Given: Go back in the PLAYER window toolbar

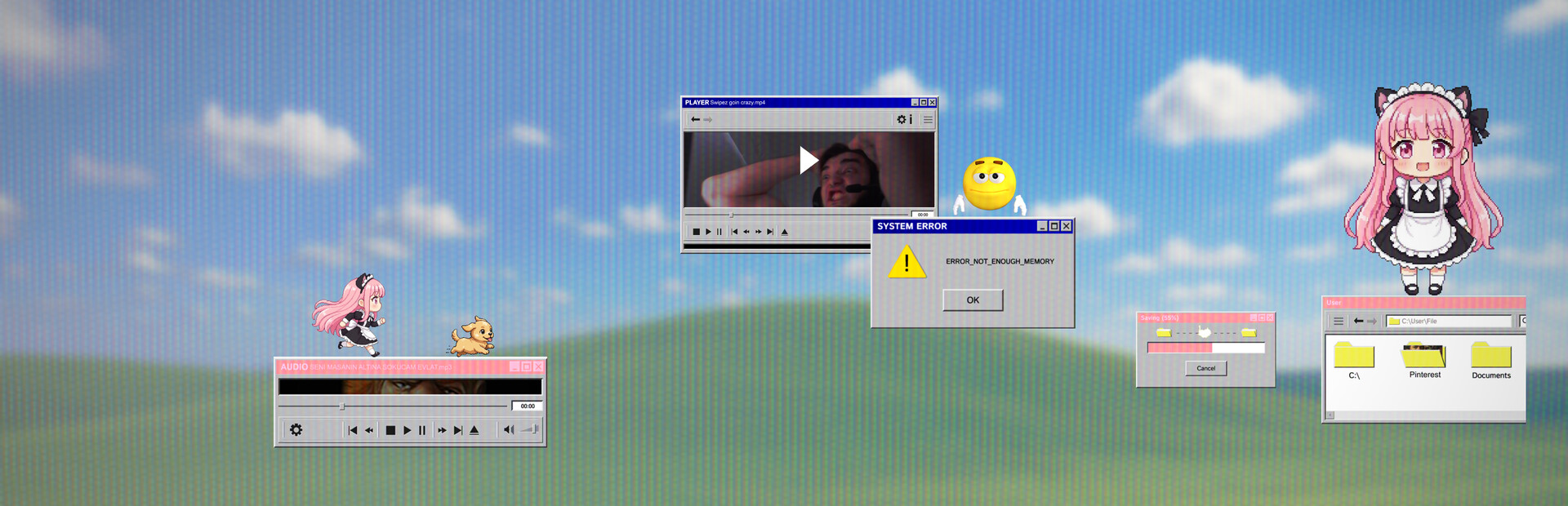Looking at the screenshot, I should 695,119.
